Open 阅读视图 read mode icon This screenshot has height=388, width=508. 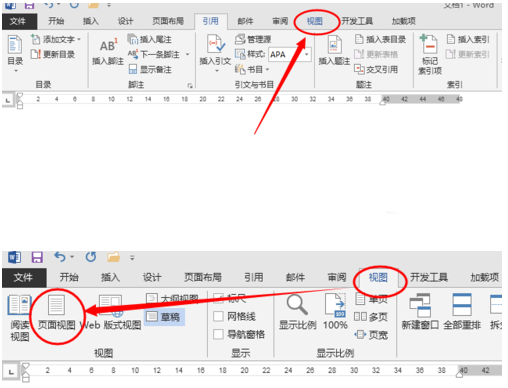click(x=19, y=304)
